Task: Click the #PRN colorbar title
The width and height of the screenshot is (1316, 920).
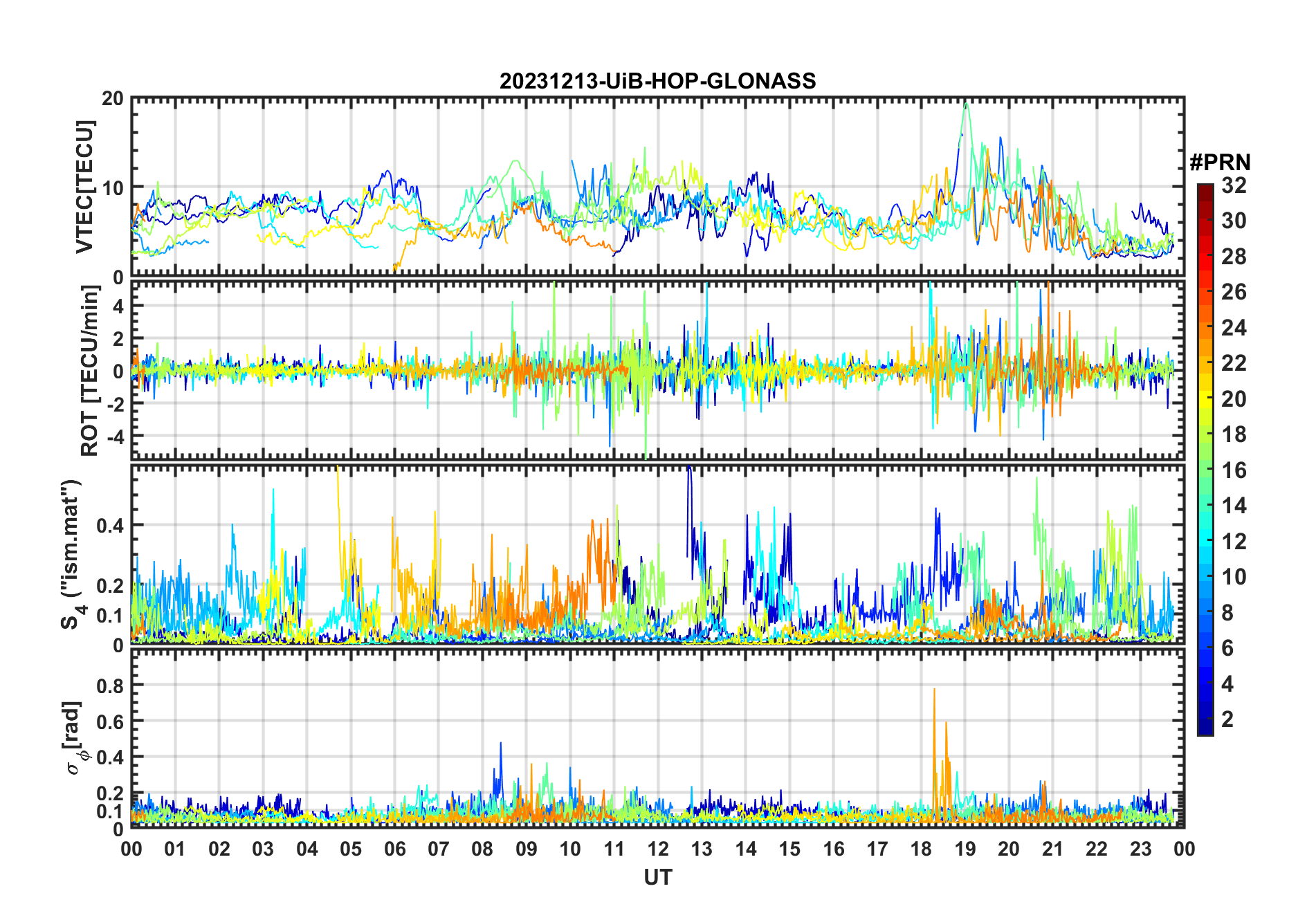Action: click(1220, 163)
